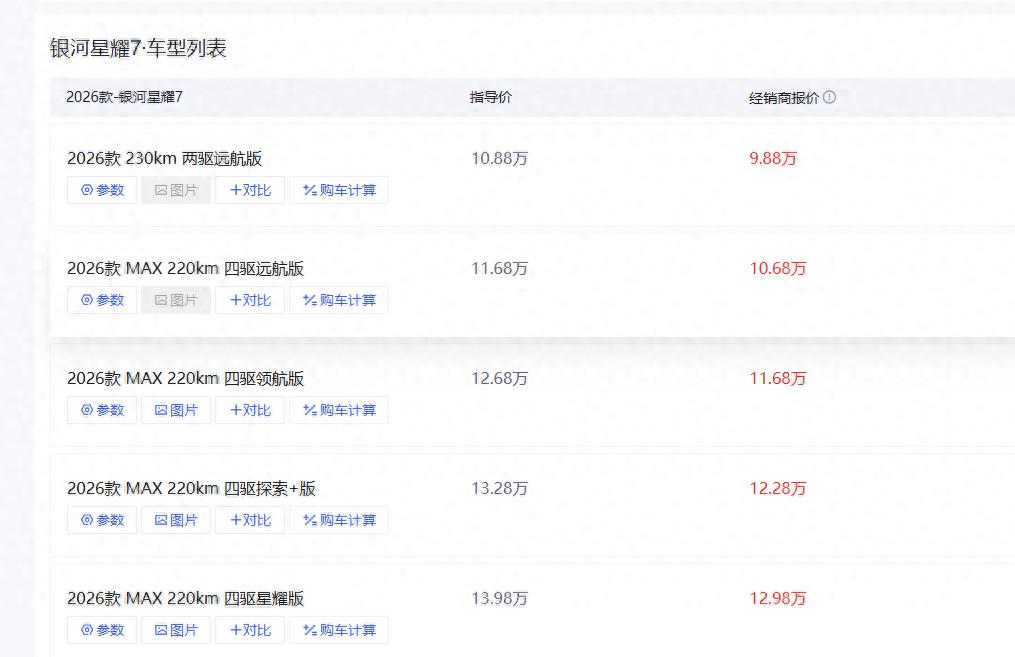Open 参数 for MAX 220km 四驱星耀版
Viewport: 1015px width, 657px height.
coord(102,630)
